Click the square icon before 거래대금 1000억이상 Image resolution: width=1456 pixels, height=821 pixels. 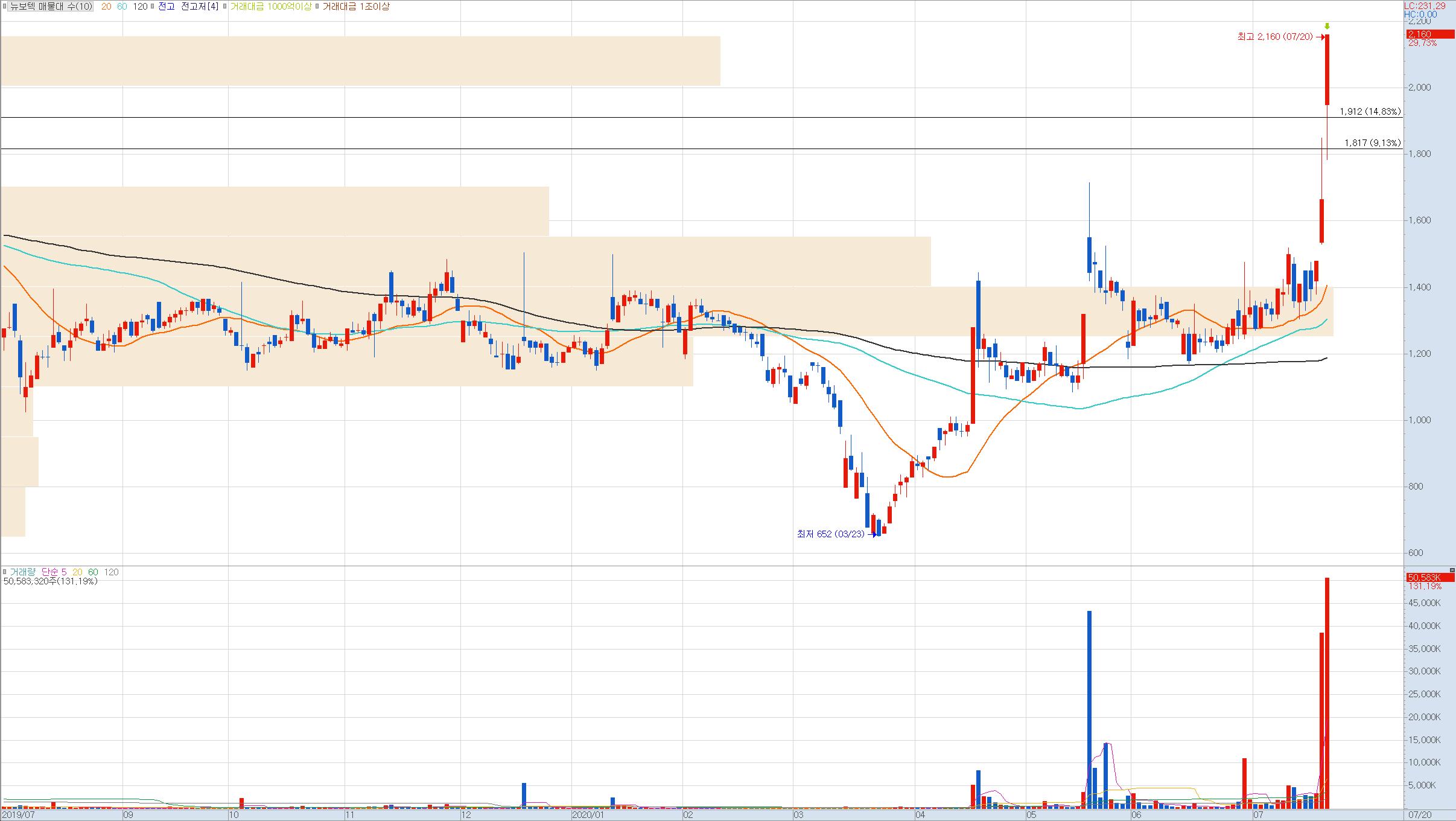[224, 7]
